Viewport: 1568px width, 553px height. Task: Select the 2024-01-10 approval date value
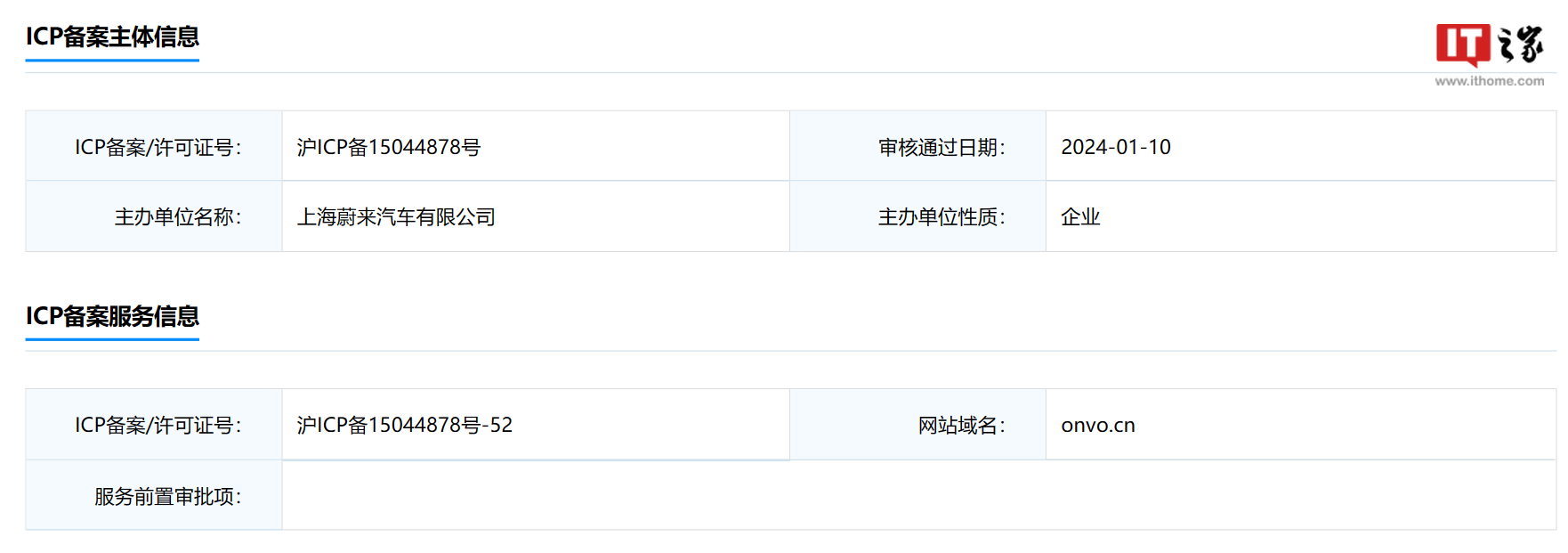click(x=1116, y=148)
